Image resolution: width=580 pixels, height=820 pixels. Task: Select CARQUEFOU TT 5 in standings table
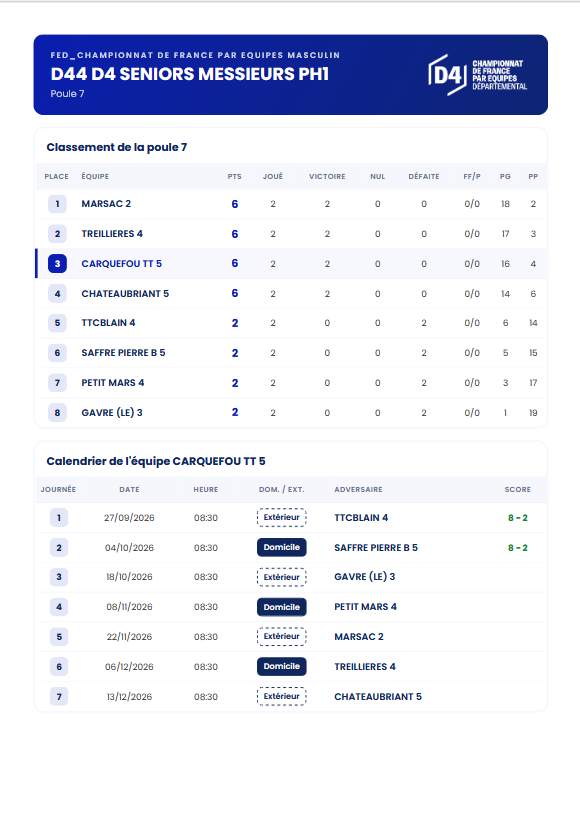pyautogui.click(x=121, y=264)
